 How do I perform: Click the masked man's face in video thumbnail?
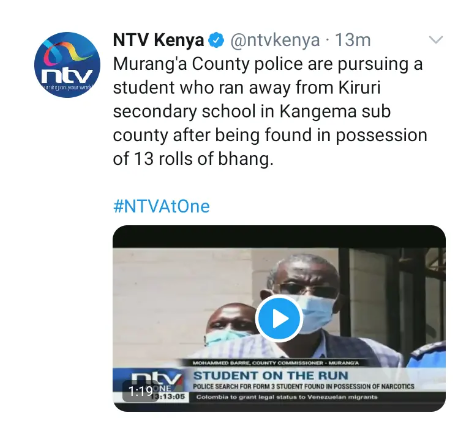click(x=307, y=295)
